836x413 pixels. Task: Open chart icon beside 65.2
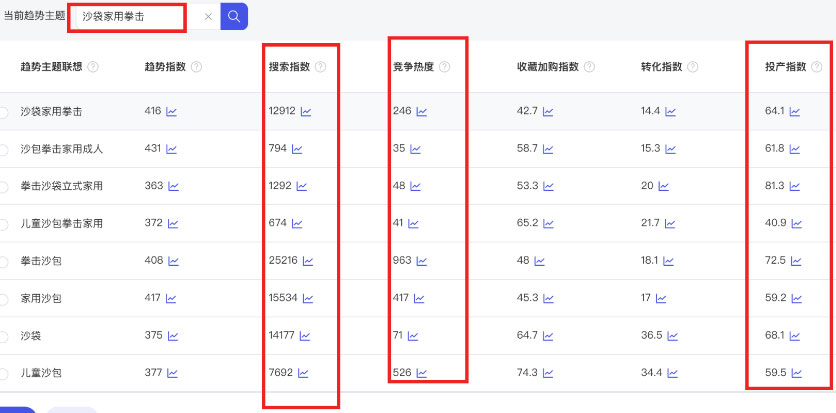click(x=549, y=224)
